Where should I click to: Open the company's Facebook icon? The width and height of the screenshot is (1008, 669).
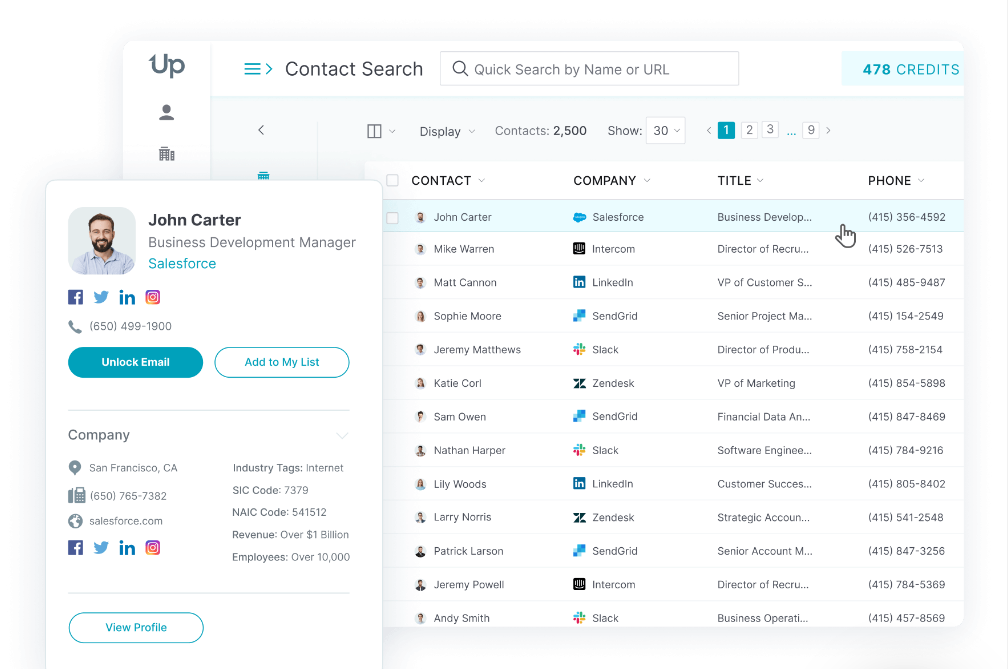click(x=76, y=548)
